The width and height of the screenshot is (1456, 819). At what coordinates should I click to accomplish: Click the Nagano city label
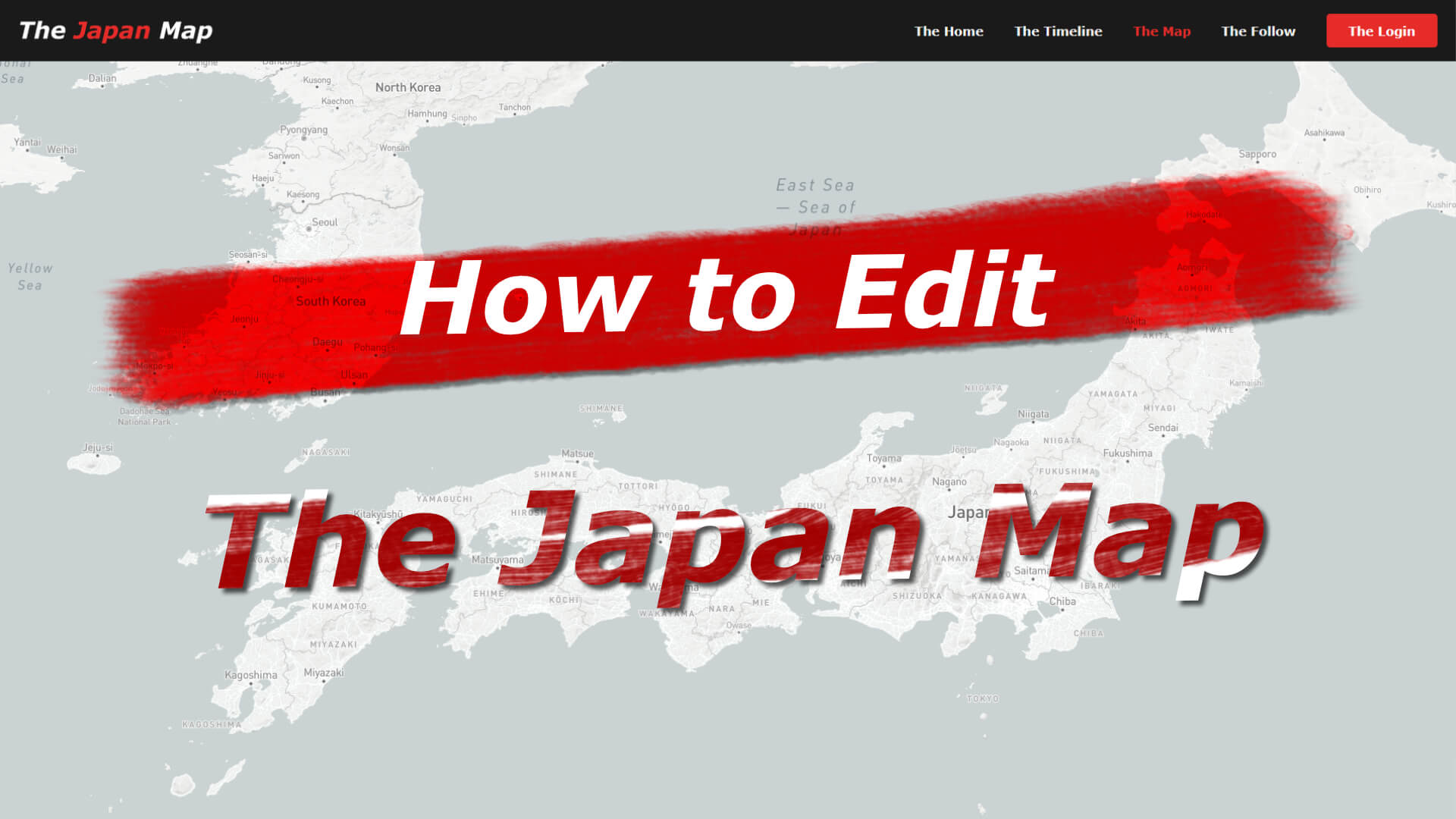[x=949, y=482]
